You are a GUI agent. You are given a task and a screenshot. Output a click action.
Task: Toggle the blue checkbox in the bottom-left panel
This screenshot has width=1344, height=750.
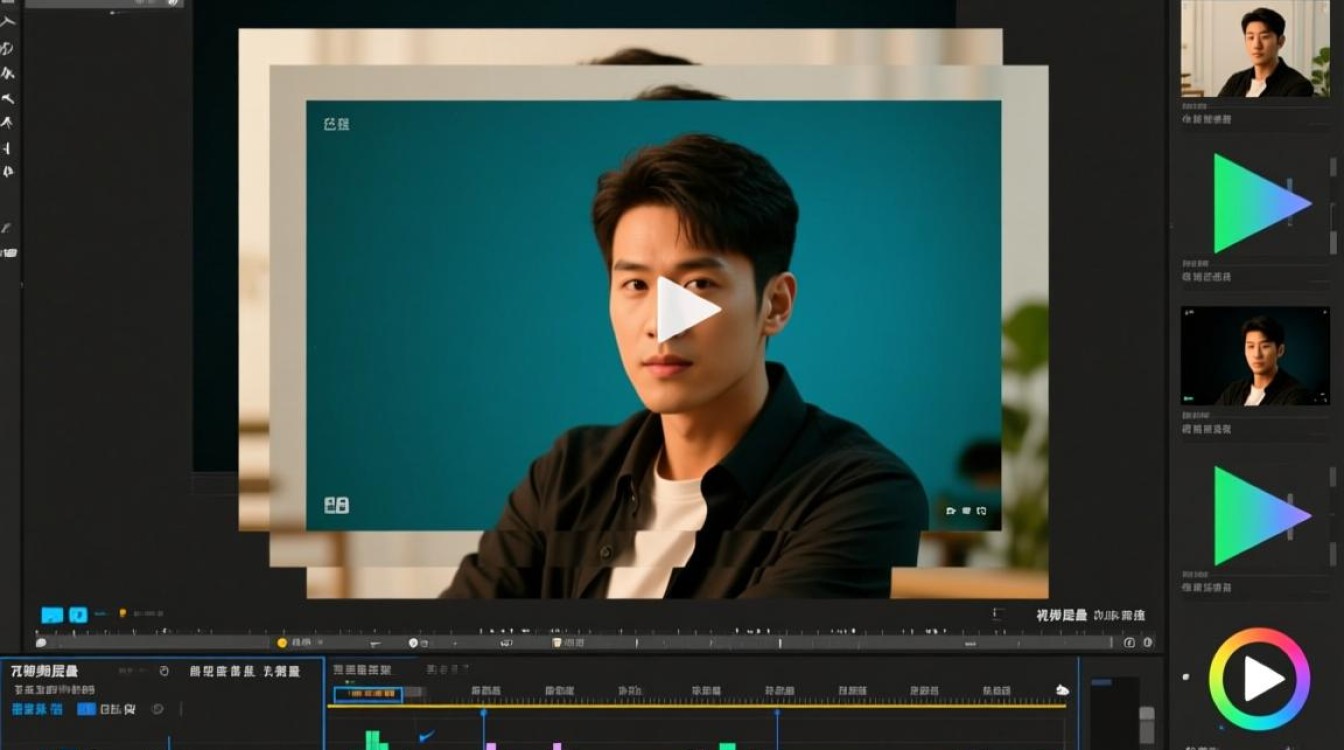tap(86, 709)
